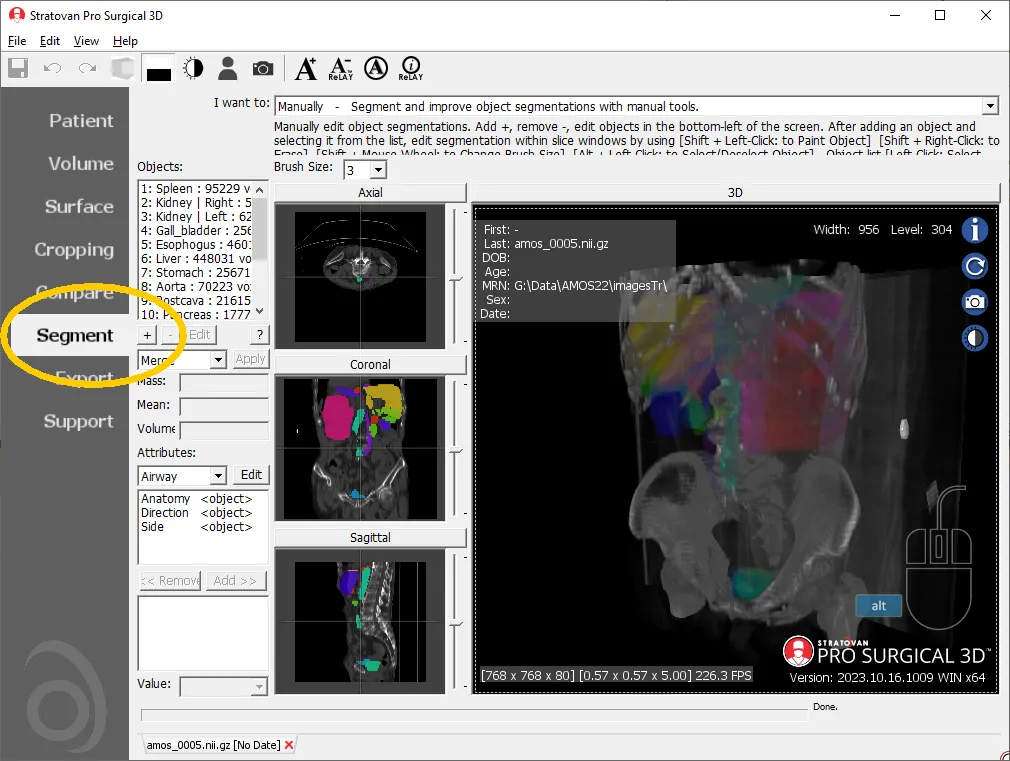The height and width of the screenshot is (761, 1010).
Task: Click the A+ add annotation icon
Action: (306, 68)
